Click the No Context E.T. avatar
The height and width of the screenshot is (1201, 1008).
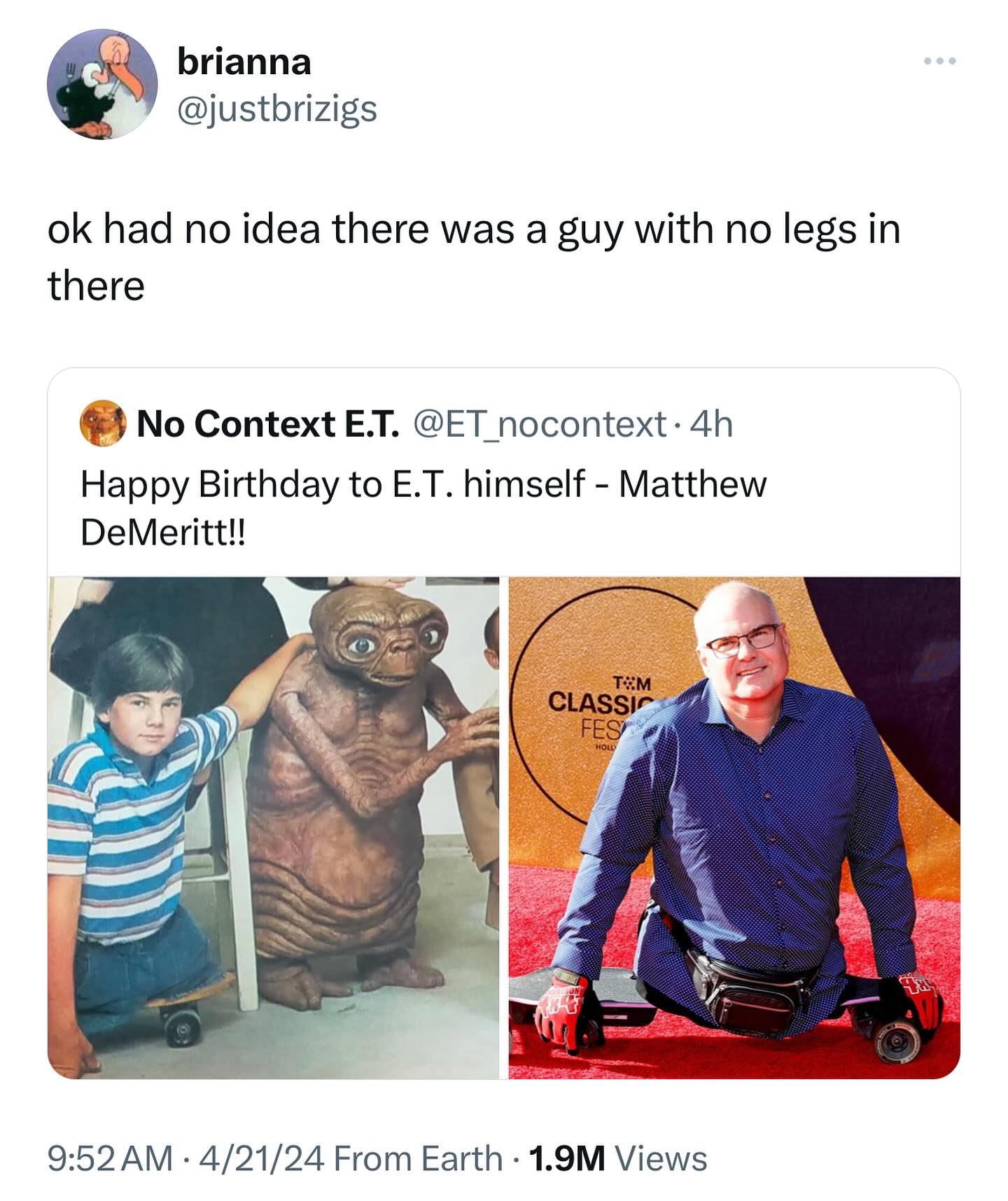tap(102, 423)
